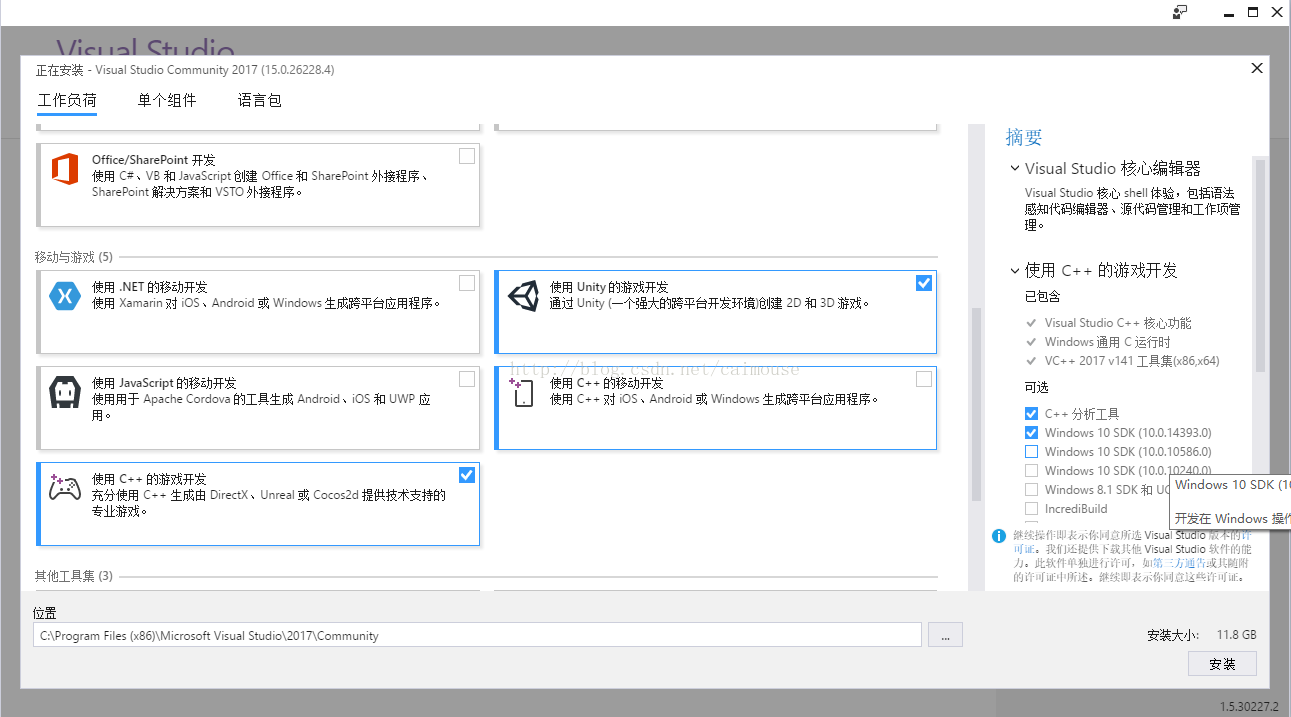This screenshot has width=1291, height=717.
Task: Check the Office/SharePoint 开发 workload checkbox
Action: click(467, 156)
